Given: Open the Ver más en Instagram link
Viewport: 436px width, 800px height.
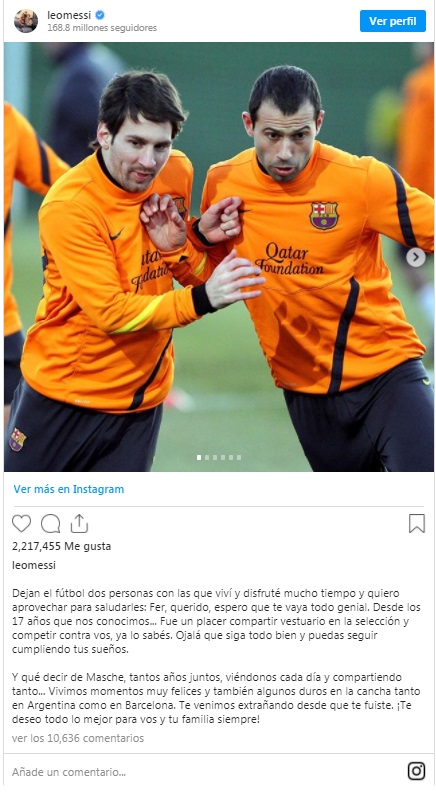Looking at the screenshot, I should point(69,489).
